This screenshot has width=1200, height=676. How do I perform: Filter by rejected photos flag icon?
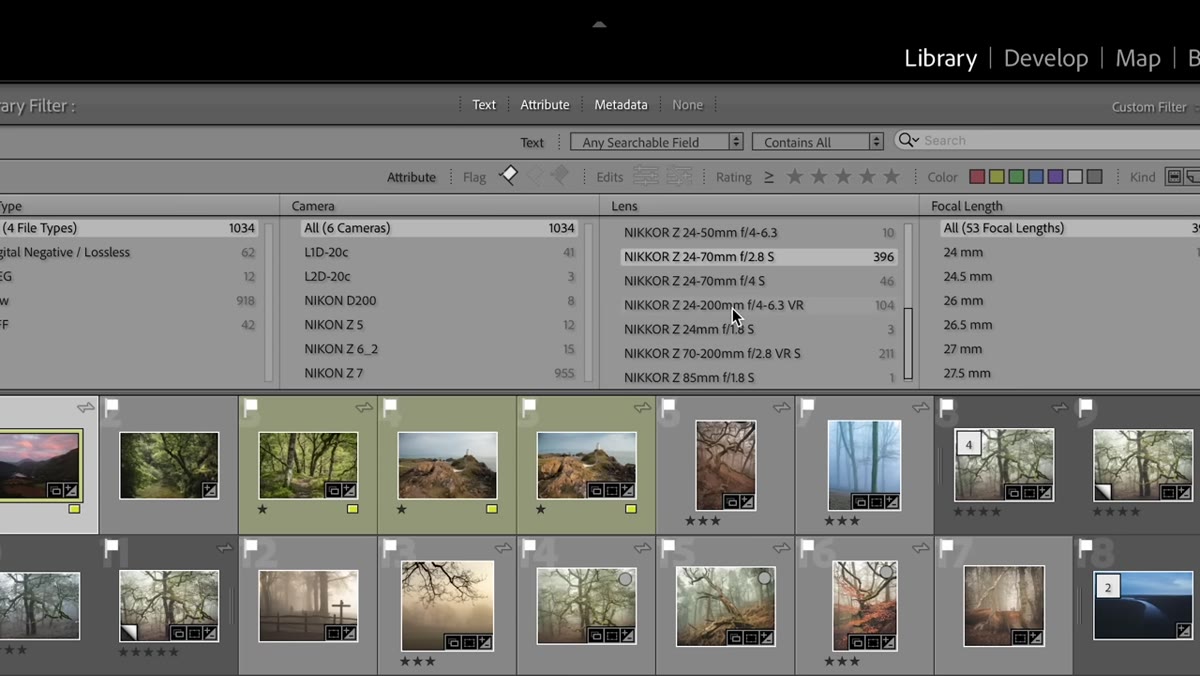point(559,176)
